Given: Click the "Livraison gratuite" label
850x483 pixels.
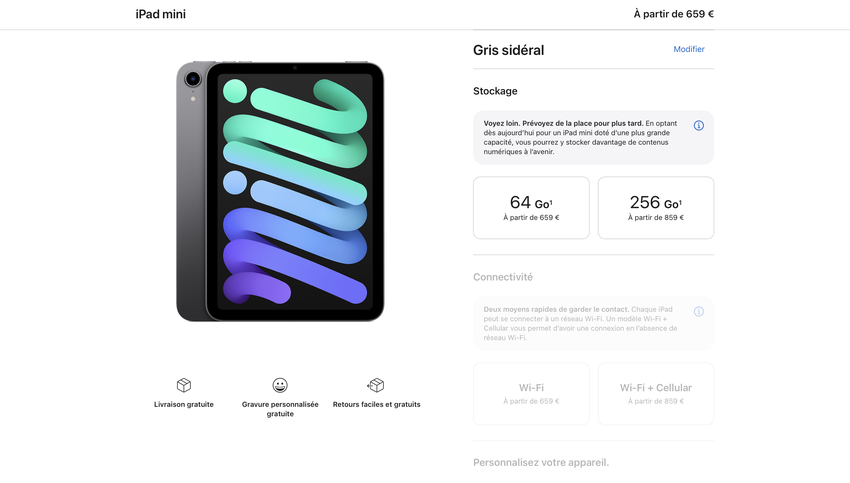Looking at the screenshot, I should tap(184, 405).
